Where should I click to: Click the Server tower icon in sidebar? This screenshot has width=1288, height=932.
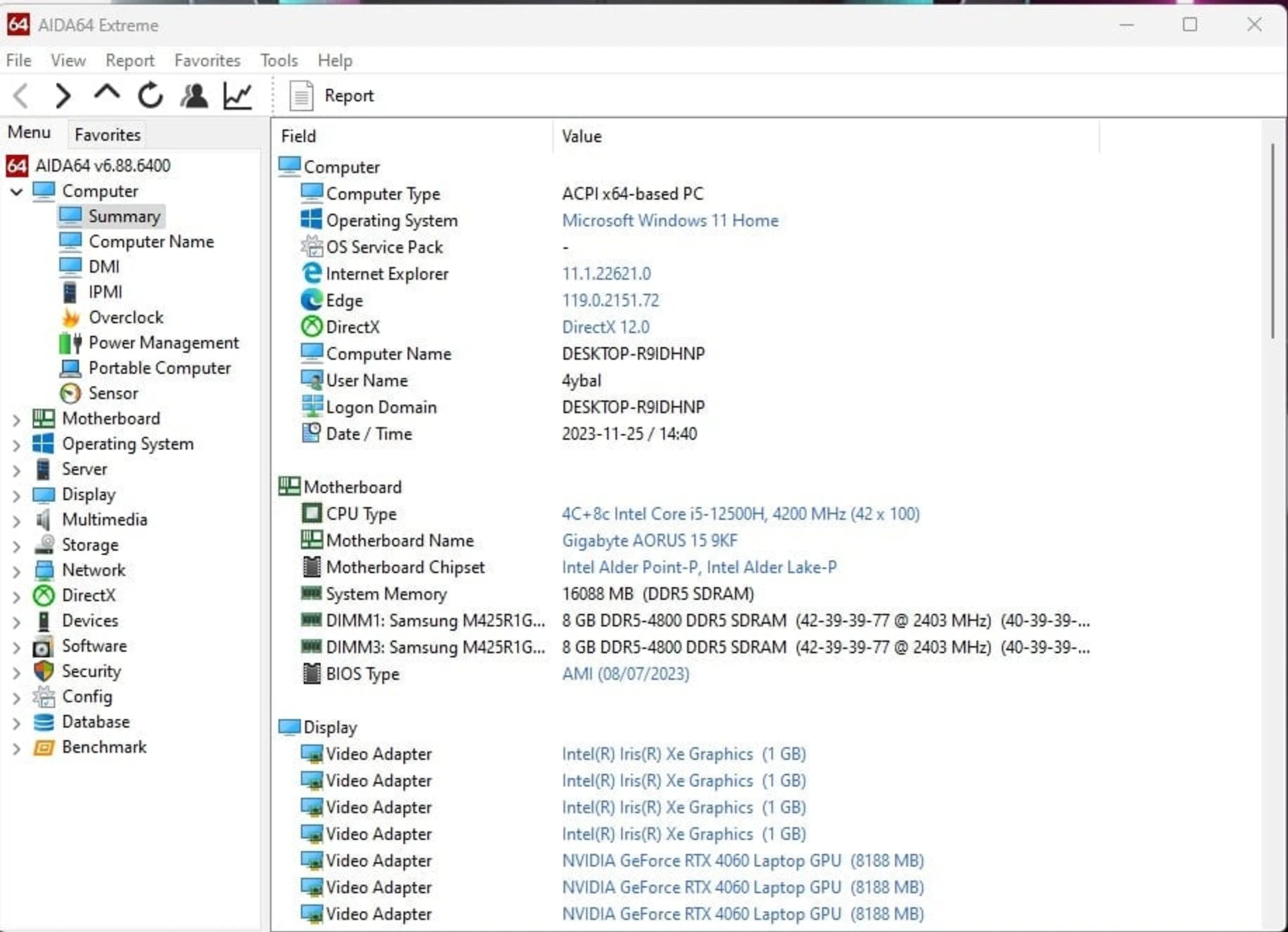point(44,469)
